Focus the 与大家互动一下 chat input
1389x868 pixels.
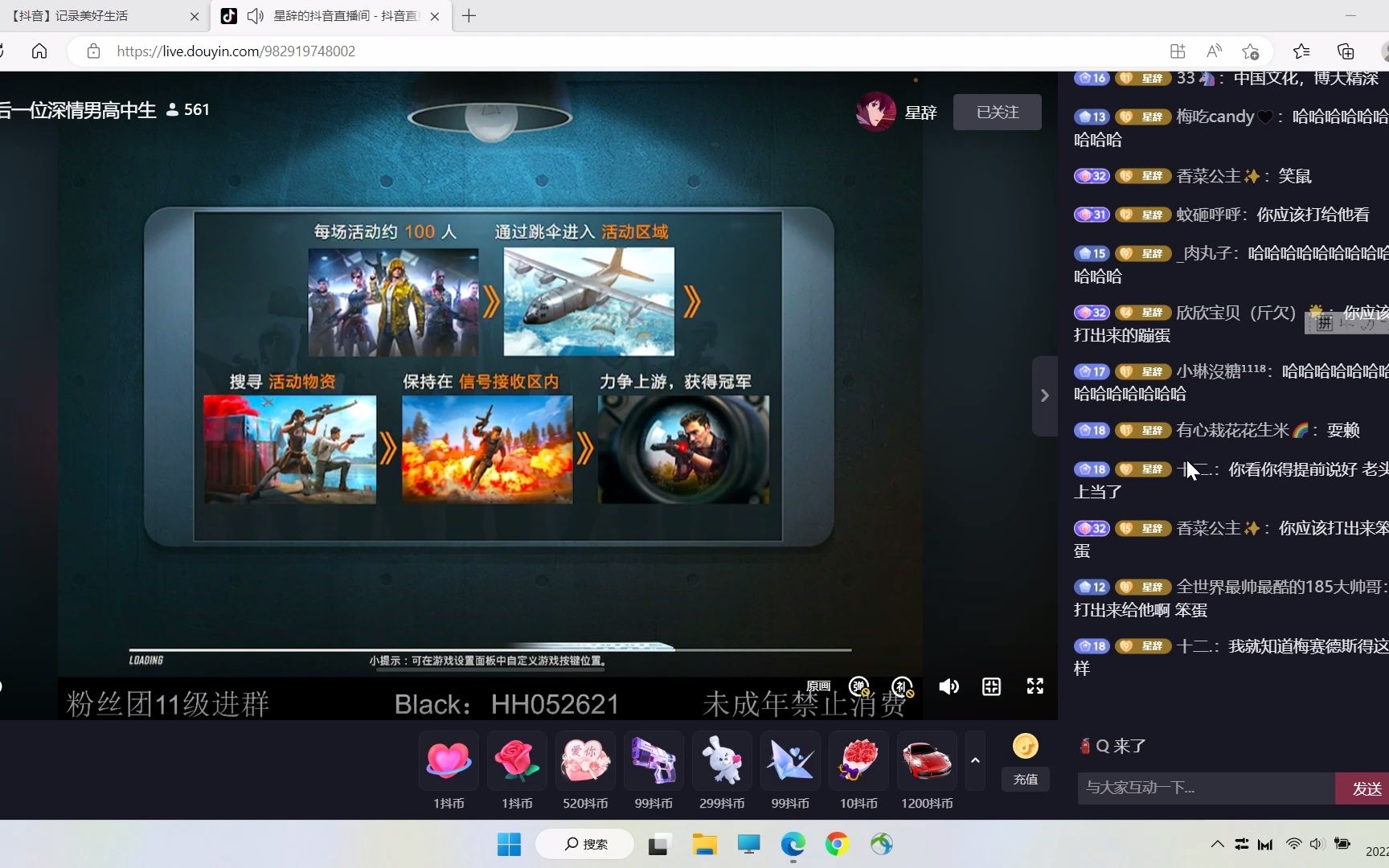[1206, 788]
